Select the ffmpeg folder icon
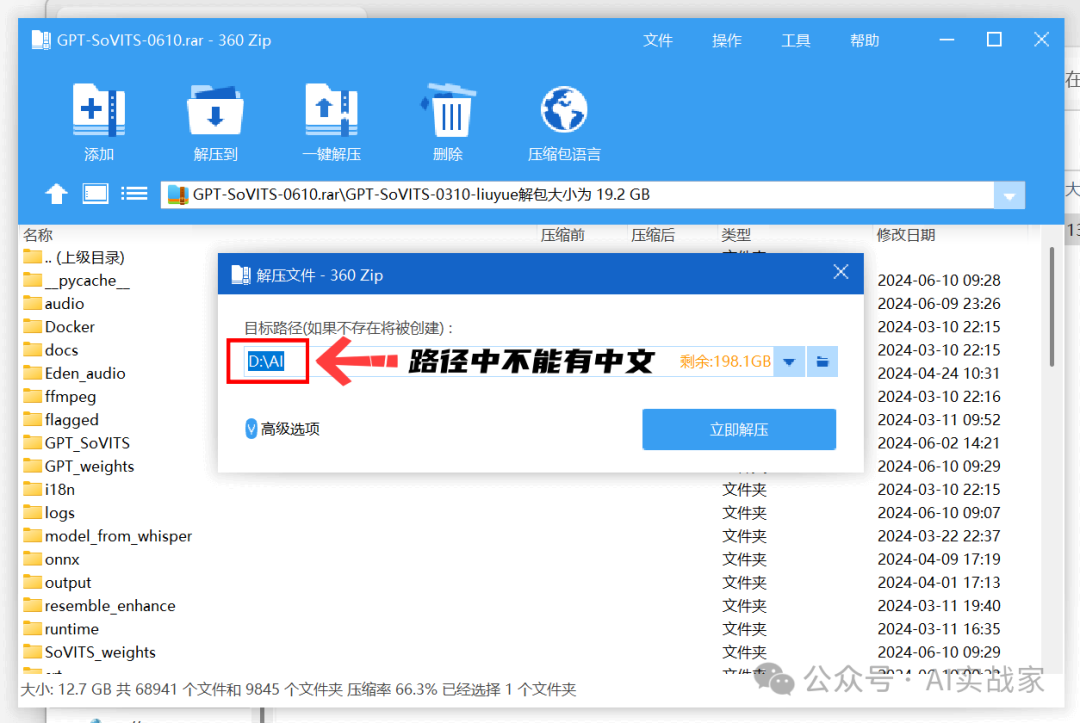The image size is (1080, 723). coord(32,396)
